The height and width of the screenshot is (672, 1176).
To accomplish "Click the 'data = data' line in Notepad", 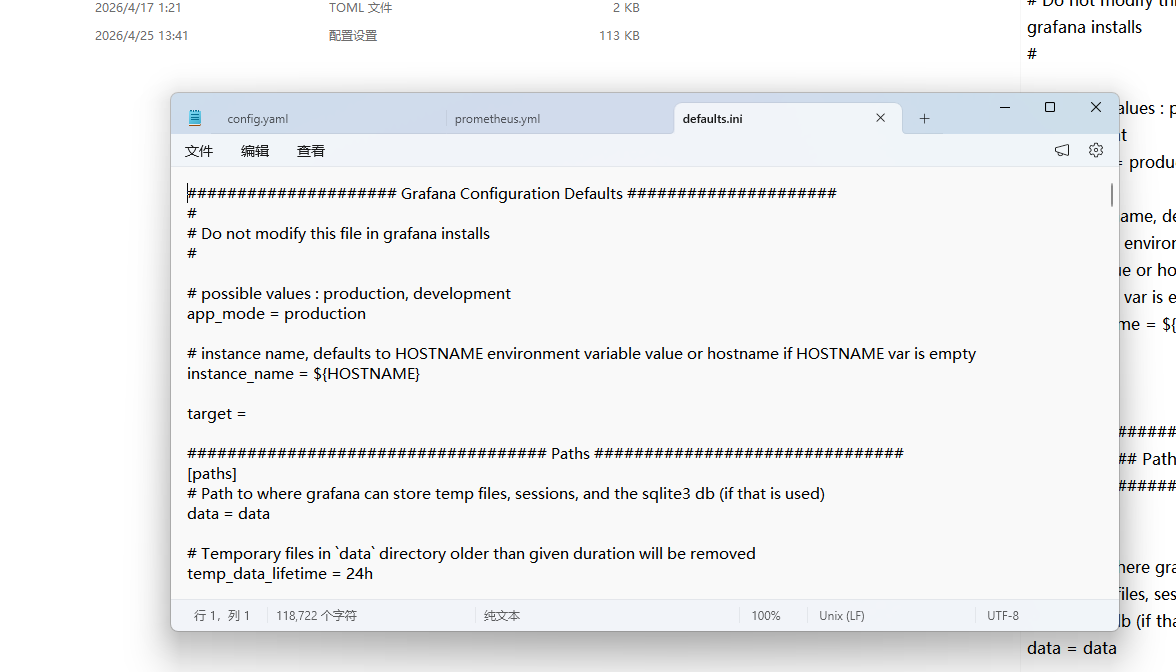I will pos(228,514).
